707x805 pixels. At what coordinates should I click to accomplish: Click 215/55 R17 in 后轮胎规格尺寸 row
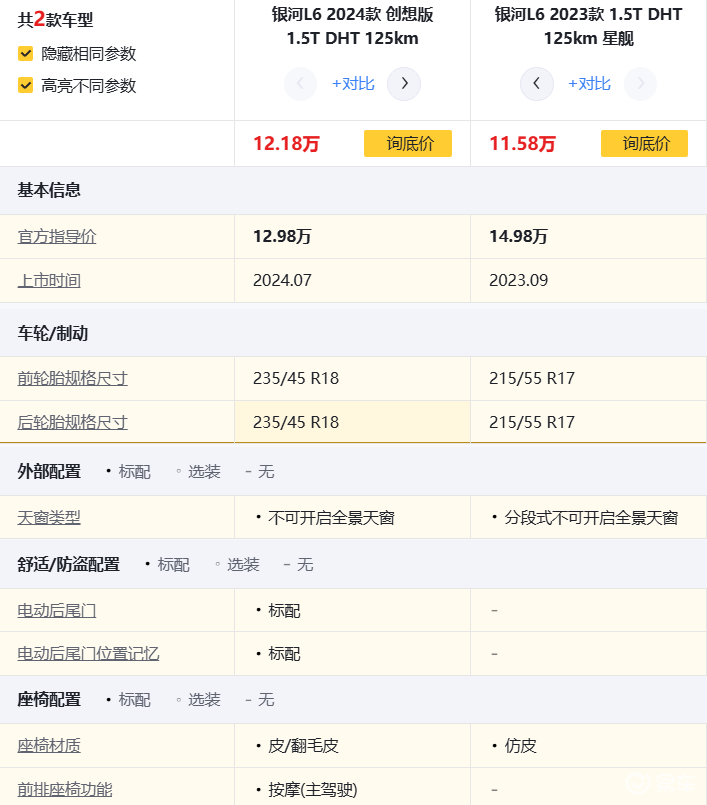pyautogui.click(x=532, y=423)
